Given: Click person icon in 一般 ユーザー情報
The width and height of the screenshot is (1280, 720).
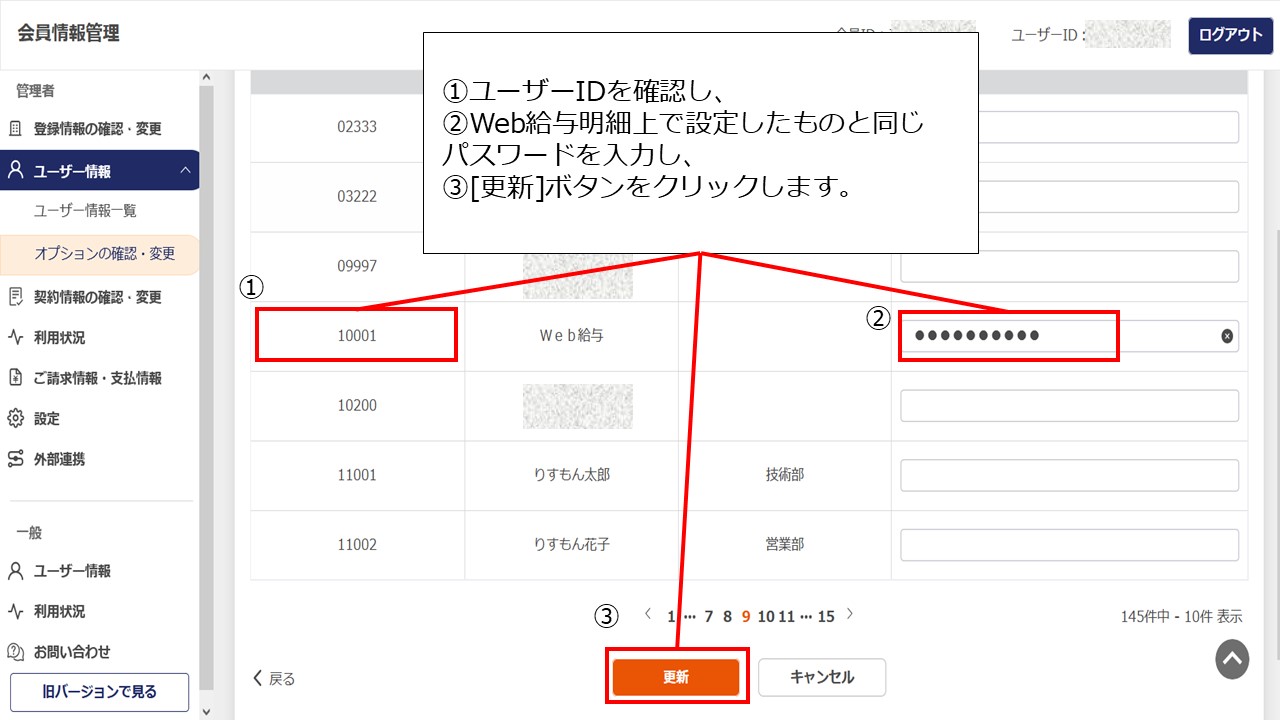Looking at the screenshot, I should point(15,571).
